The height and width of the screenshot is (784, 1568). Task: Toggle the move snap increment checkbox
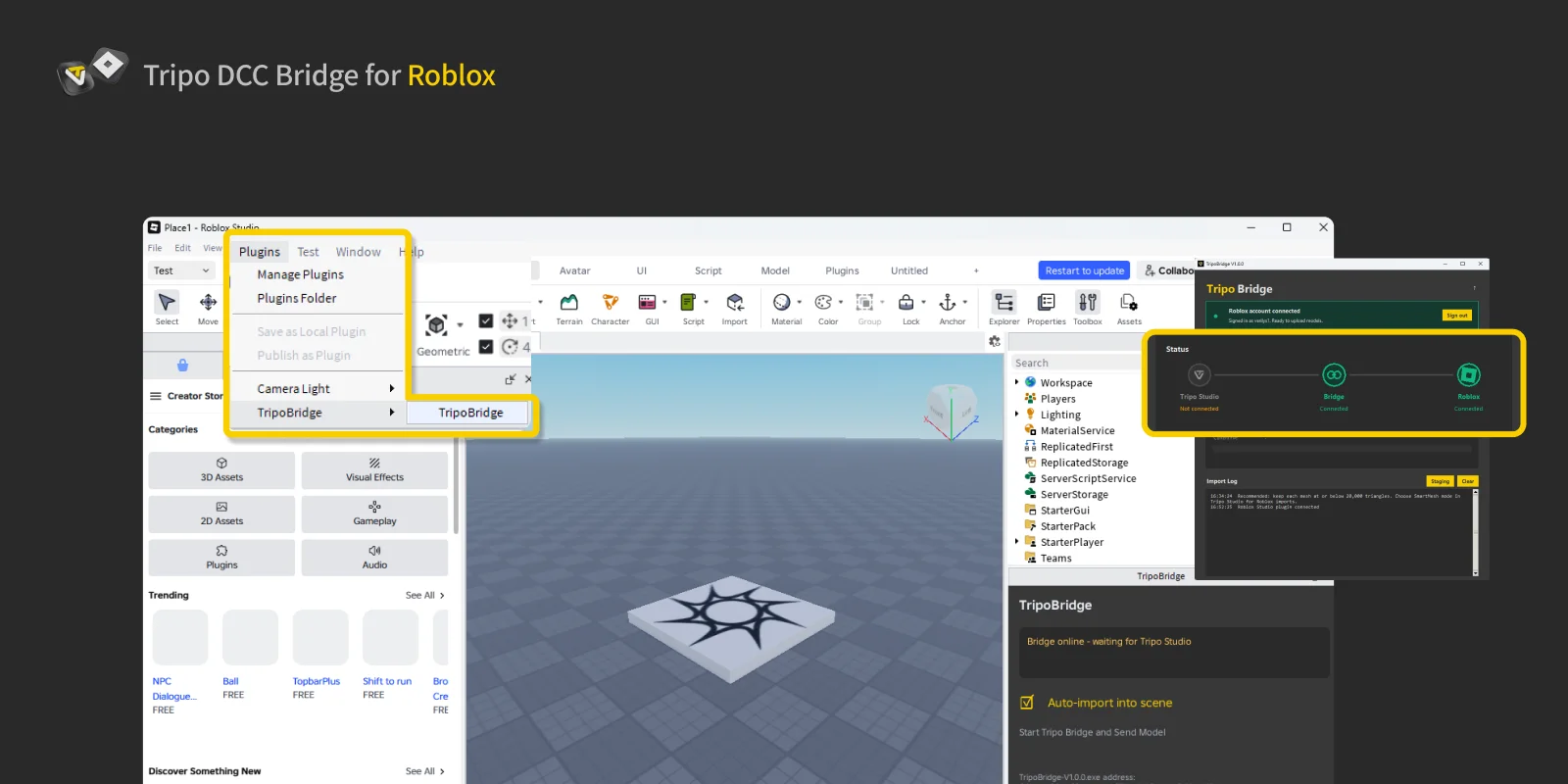coord(486,320)
